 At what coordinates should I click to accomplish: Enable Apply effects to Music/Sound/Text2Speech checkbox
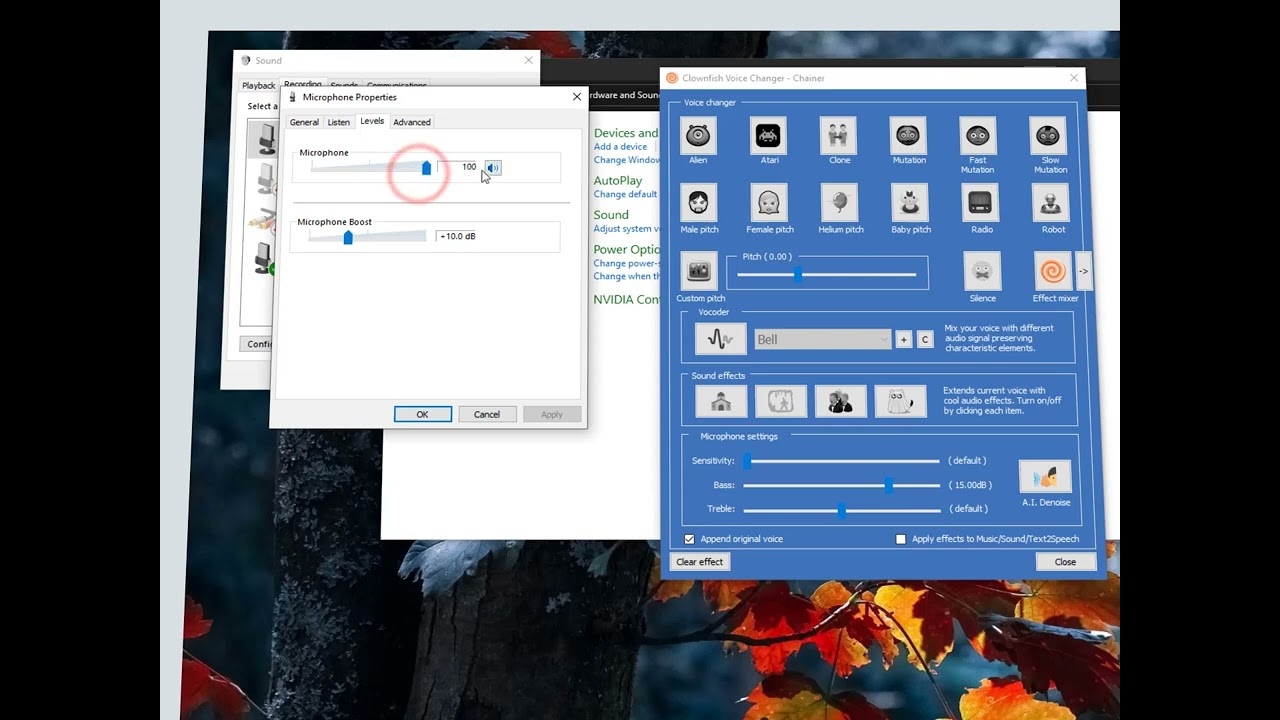900,539
